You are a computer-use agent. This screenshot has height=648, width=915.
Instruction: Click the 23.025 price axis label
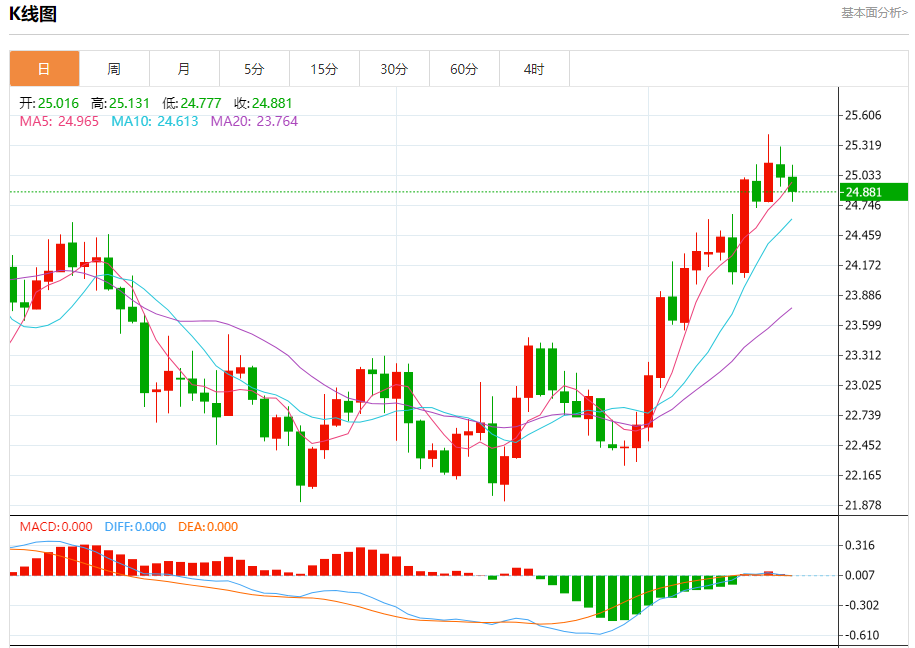(x=863, y=385)
